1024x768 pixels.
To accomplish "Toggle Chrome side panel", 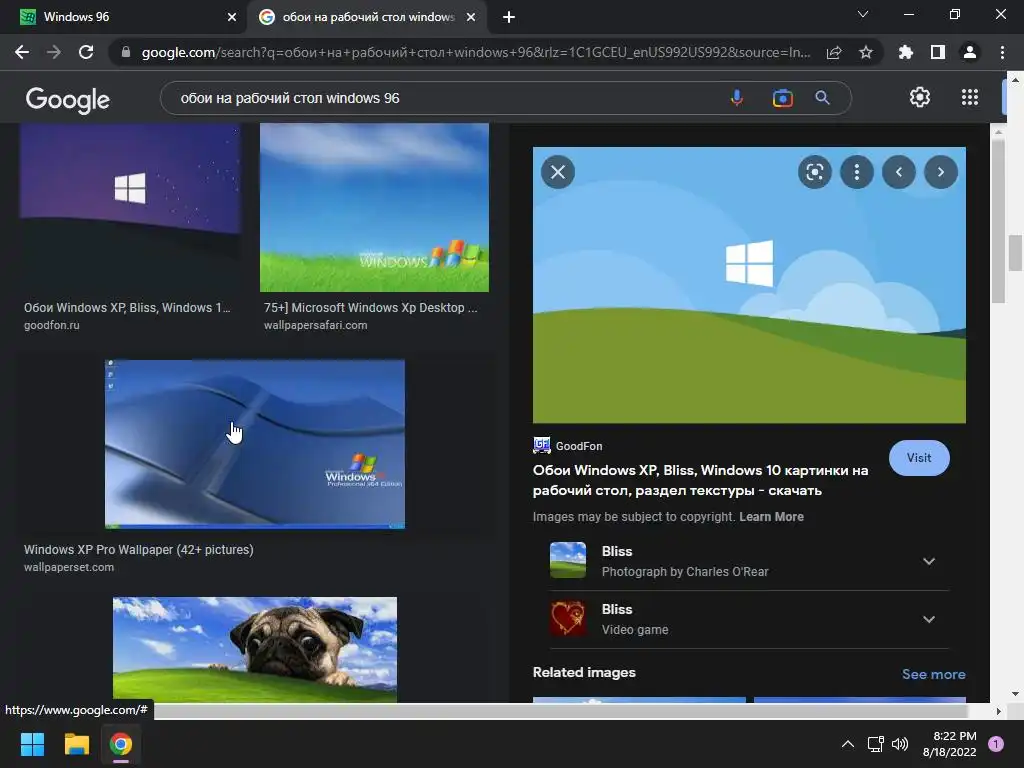I will 938,52.
